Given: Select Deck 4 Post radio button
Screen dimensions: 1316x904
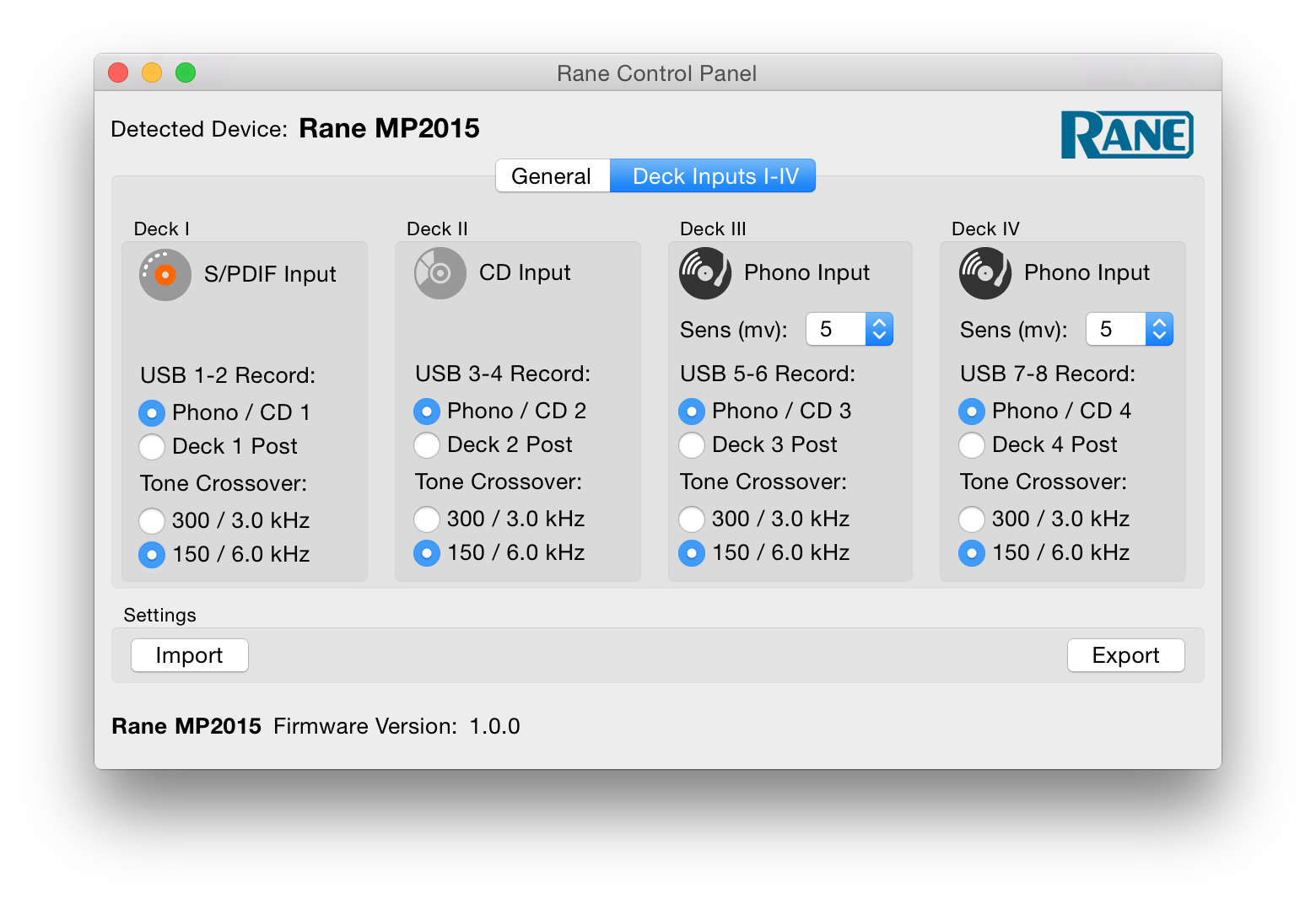Looking at the screenshot, I should (972, 444).
